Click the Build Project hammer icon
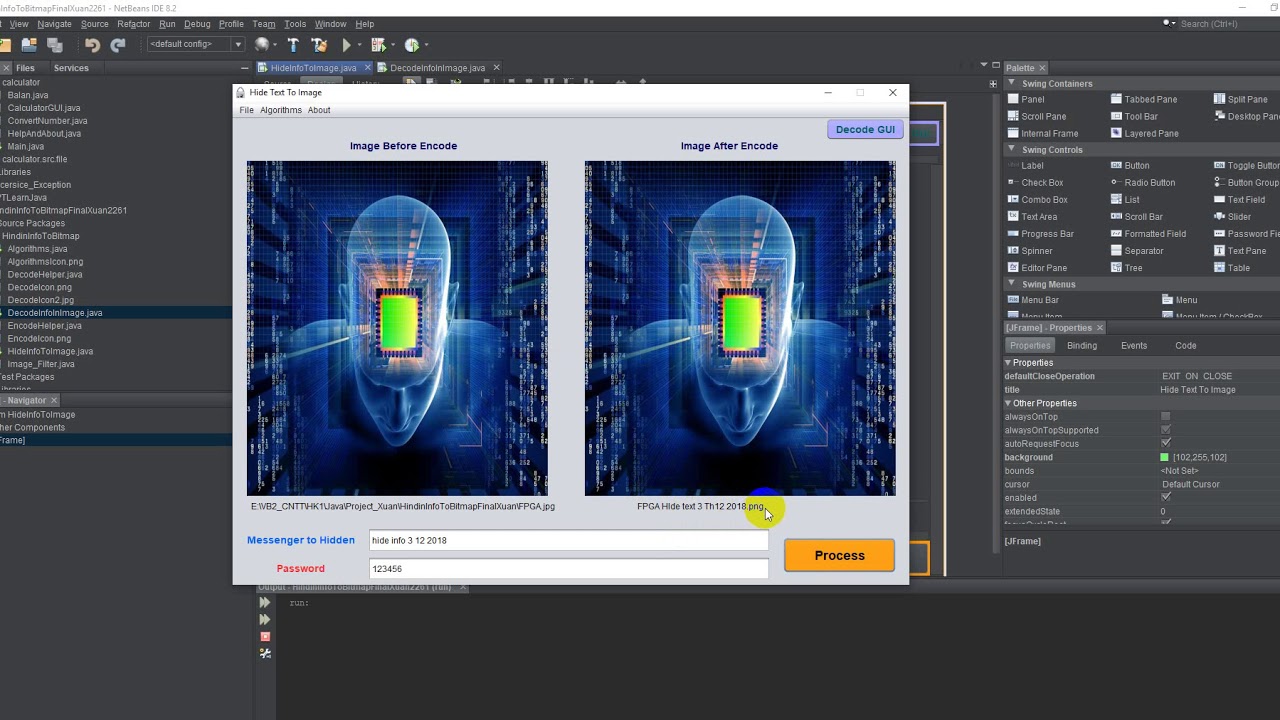1280x720 pixels. pos(293,45)
